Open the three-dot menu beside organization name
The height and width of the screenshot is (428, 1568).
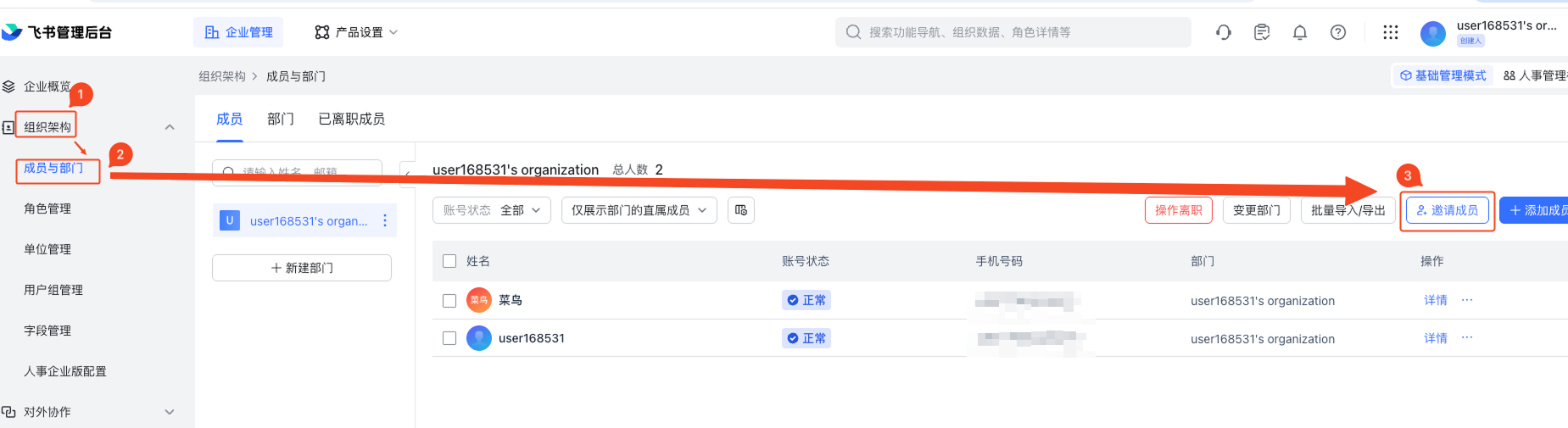385,220
